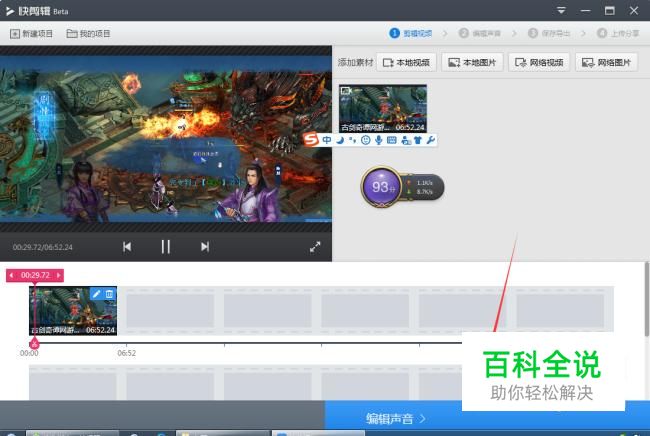Maximize the 快剪辑 window
Screen dimensions: 650x436
click(x=610, y=11)
